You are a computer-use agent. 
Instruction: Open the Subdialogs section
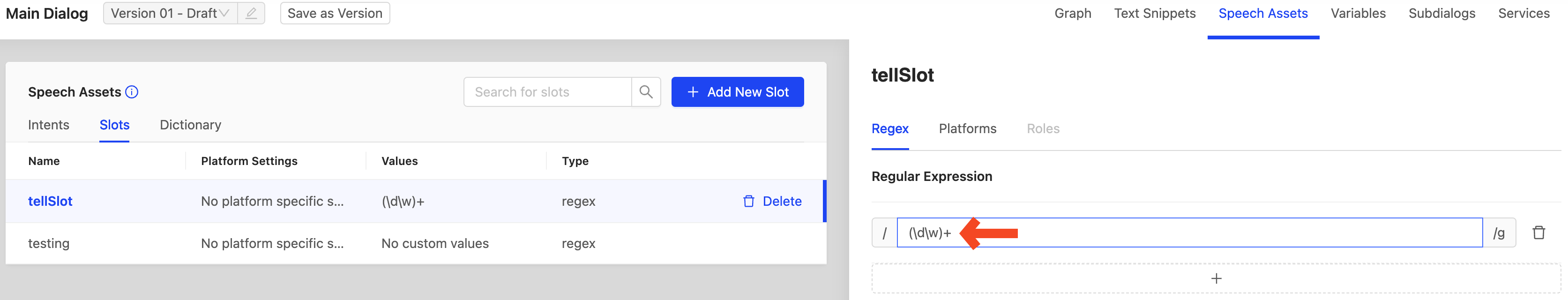point(1441,14)
